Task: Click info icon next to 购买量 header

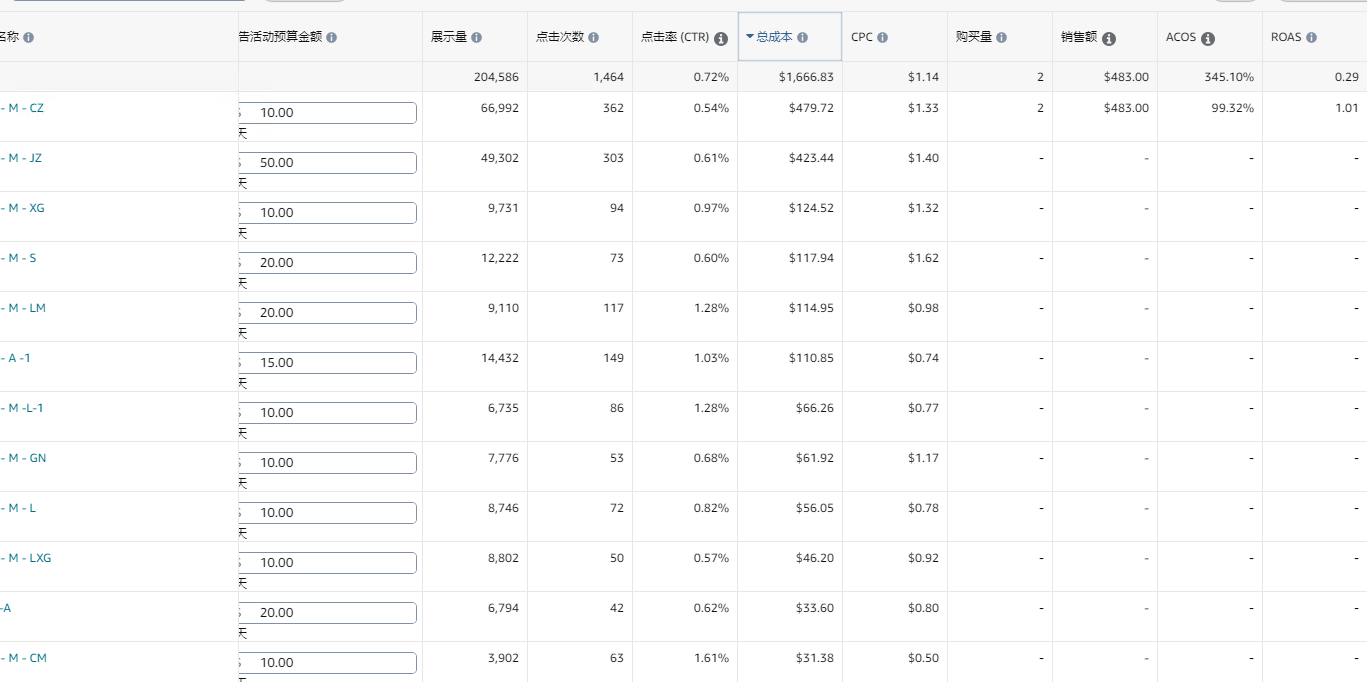Action: click(1001, 38)
